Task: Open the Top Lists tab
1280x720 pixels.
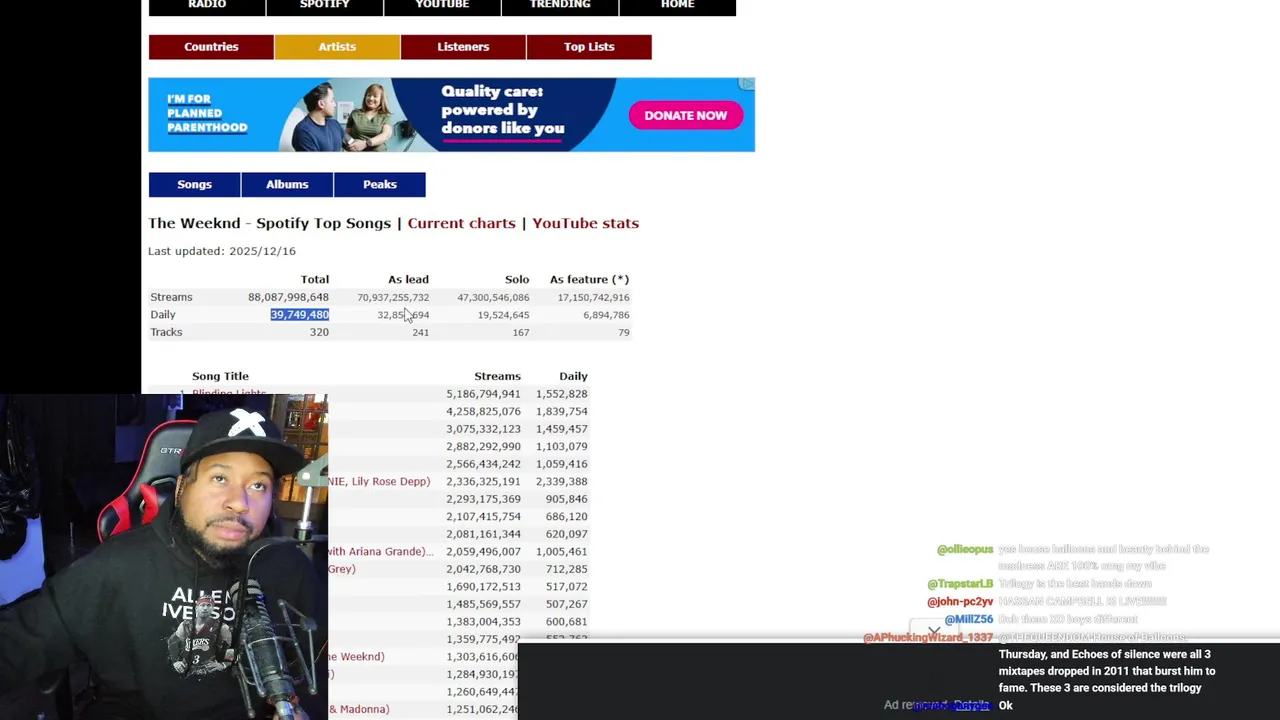Action: point(589,47)
